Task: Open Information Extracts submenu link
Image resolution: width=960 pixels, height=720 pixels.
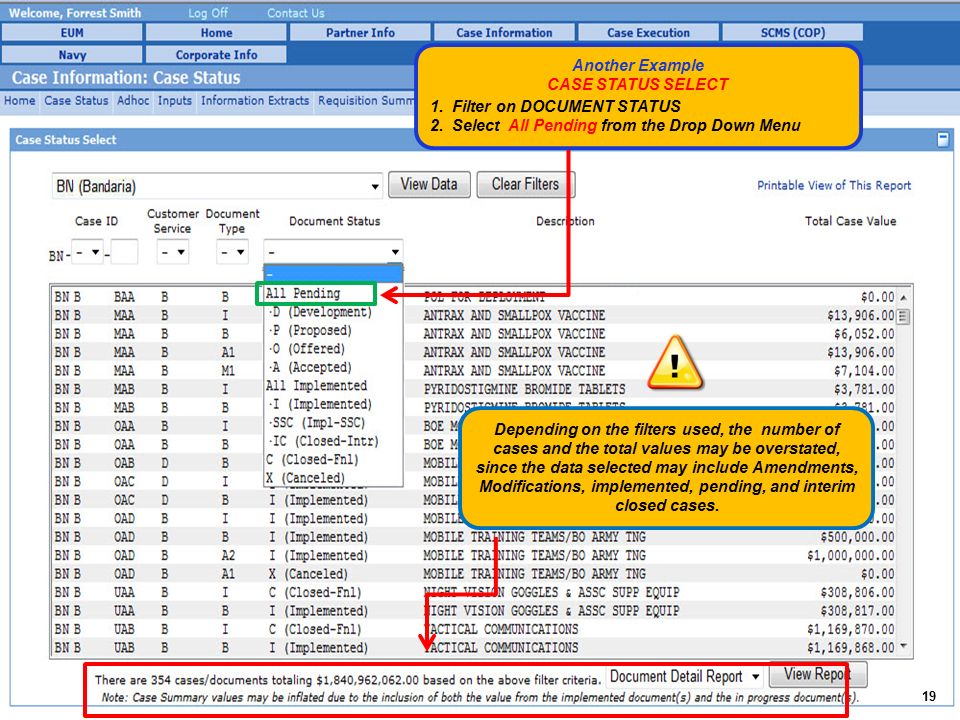Action: pos(255,100)
